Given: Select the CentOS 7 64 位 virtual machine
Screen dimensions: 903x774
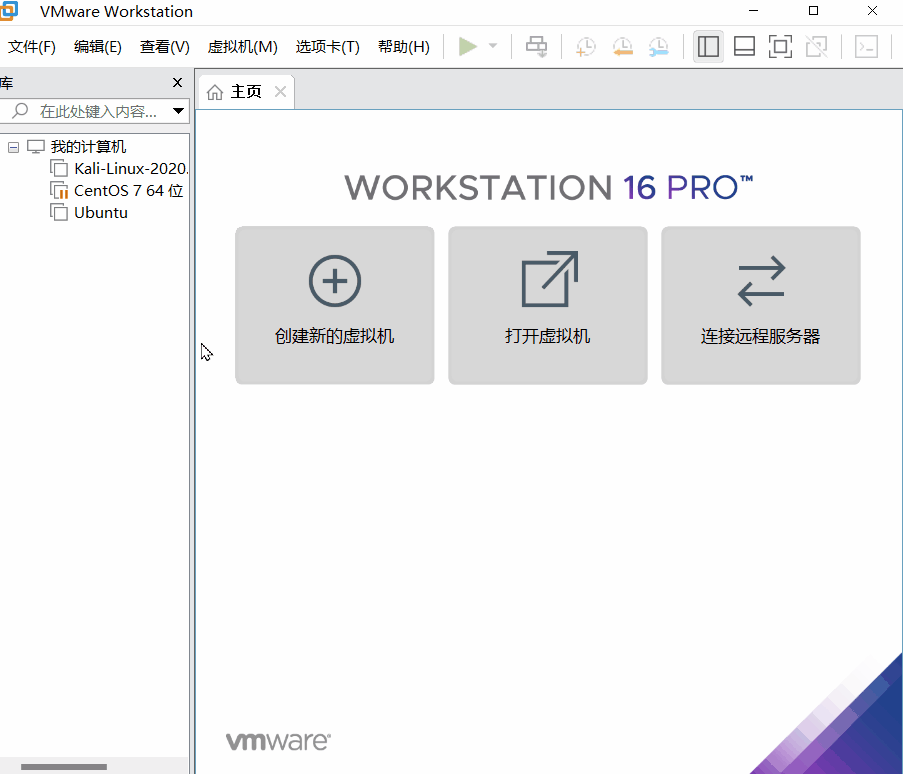Looking at the screenshot, I should 128,191.
